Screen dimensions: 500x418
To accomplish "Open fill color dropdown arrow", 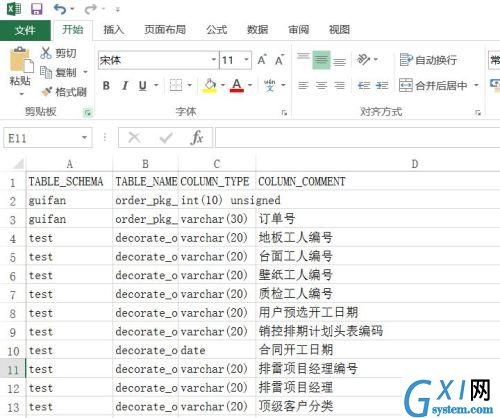I will point(222,85).
